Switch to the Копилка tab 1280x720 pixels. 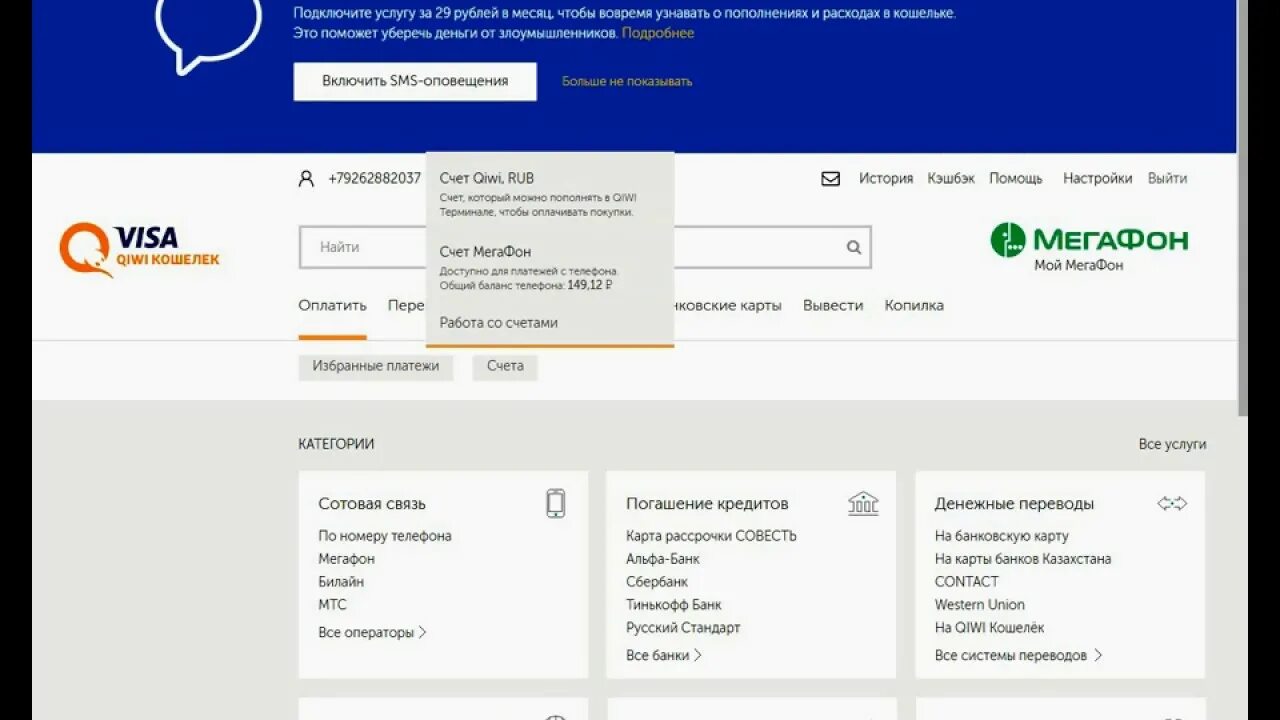(x=914, y=305)
